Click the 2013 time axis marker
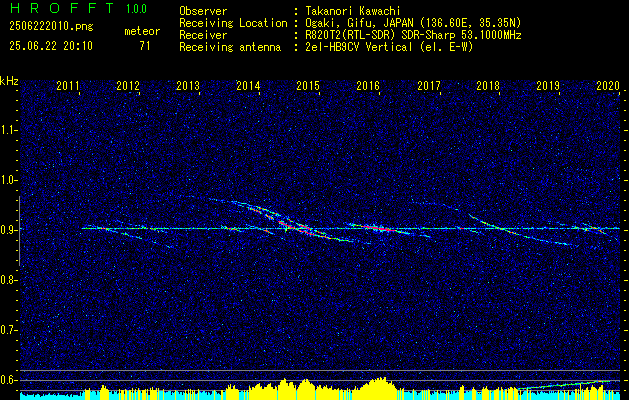 (188, 85)
